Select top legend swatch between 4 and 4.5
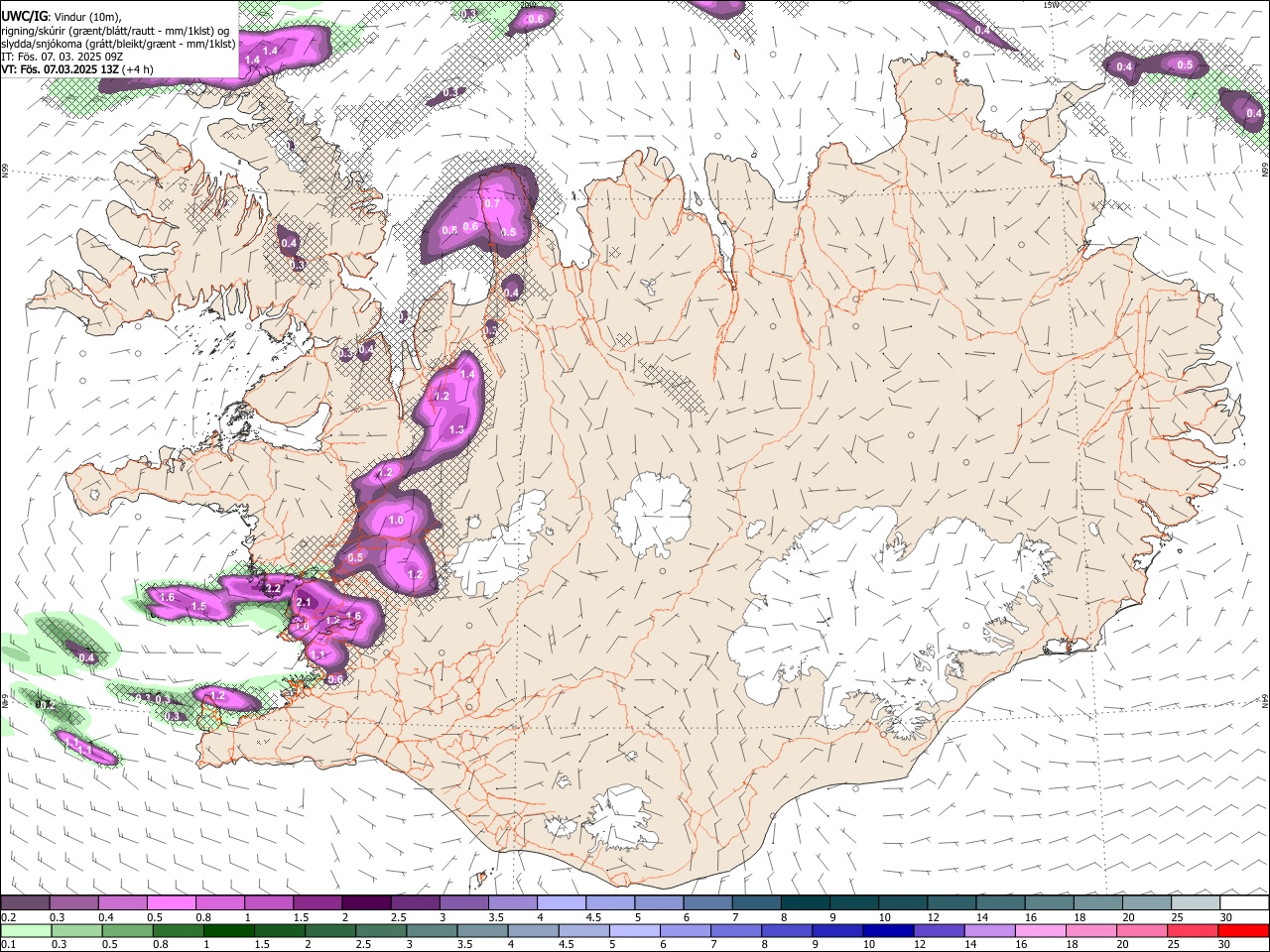The height and width of the screenshot is (952, 1270). point(560,903)
